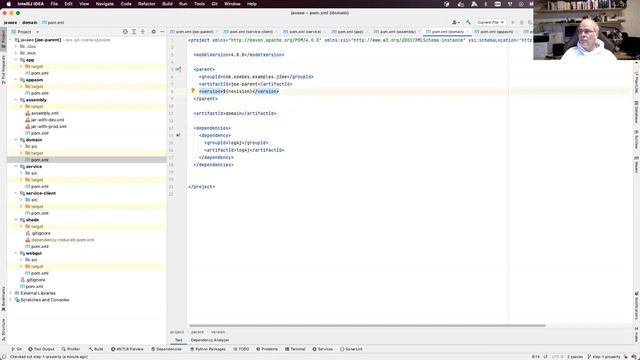
Task: Open the Tool Output tool window
Action: coord(41,349)
